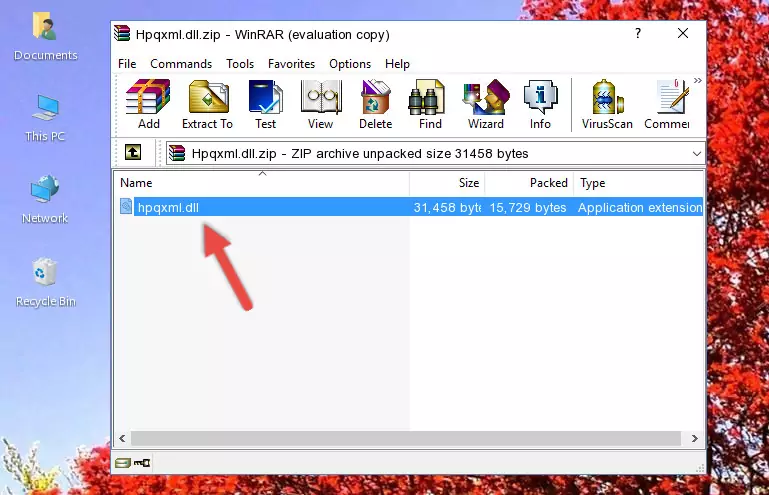The image size is (769, 495).
Task: Go up one folder level
Action: point(133,153)
